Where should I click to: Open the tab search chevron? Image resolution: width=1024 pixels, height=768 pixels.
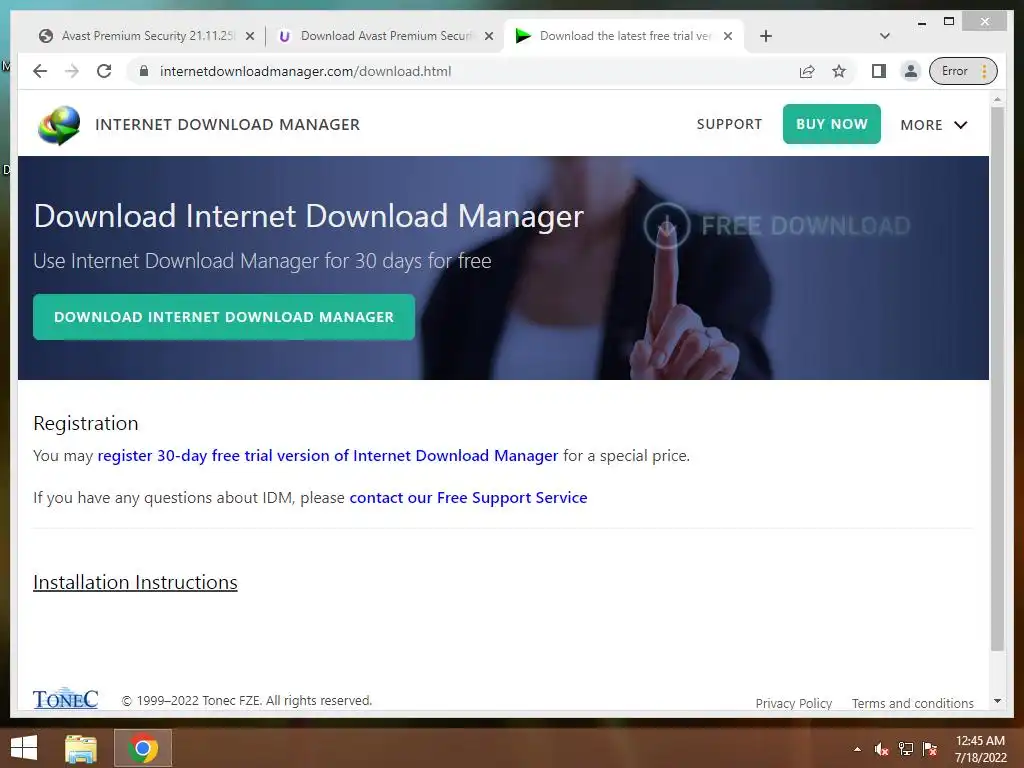click(x=885, y=36)
